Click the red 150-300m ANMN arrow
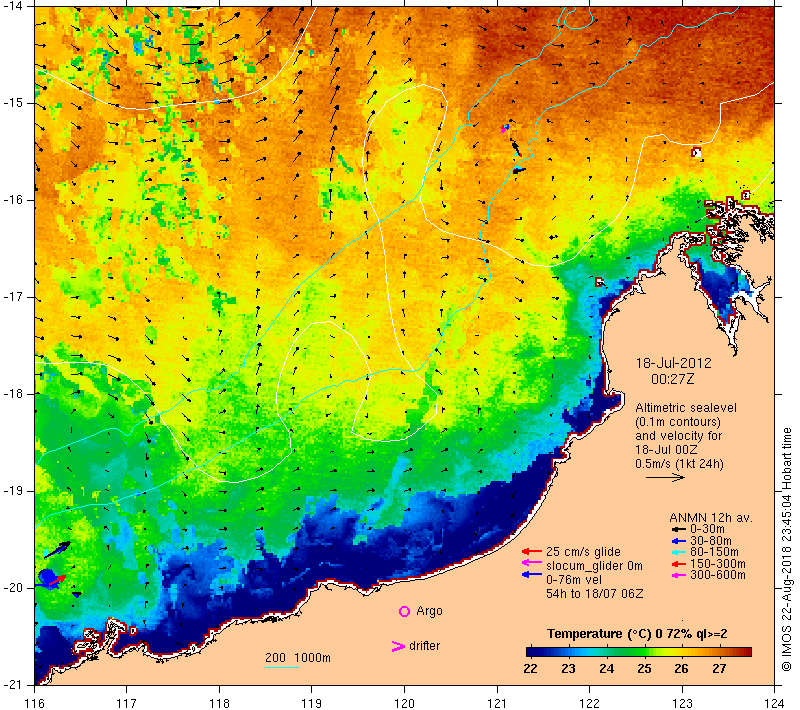This screenshot has height=710, width=800. pos(678,564)
